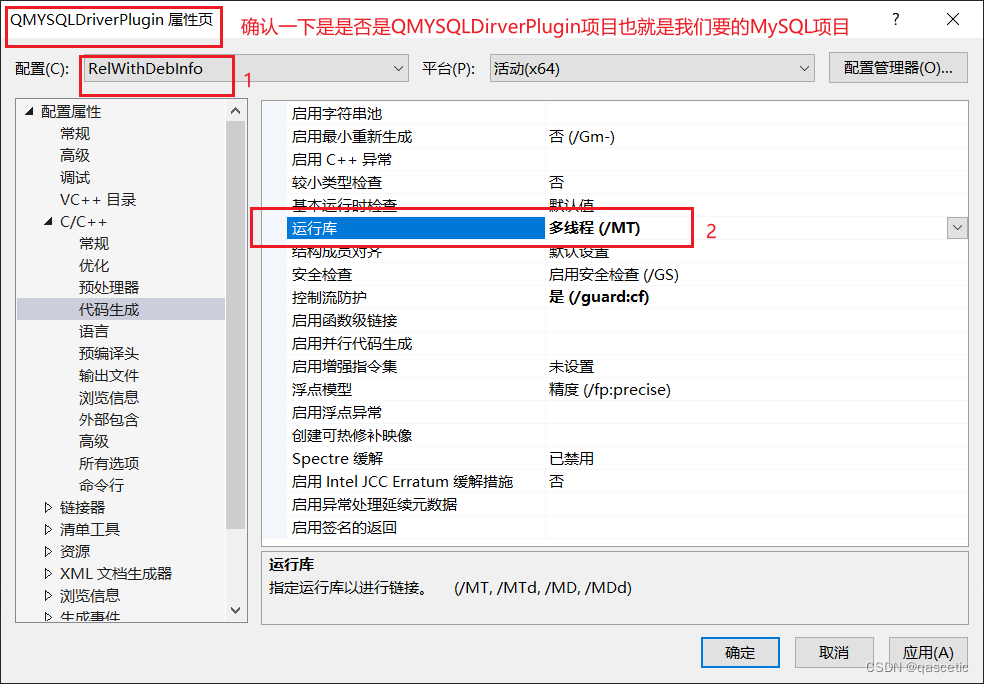984x684 pixels.
Task: Select the 启用并行代码生成 property
Action: (x=351, y=343)
